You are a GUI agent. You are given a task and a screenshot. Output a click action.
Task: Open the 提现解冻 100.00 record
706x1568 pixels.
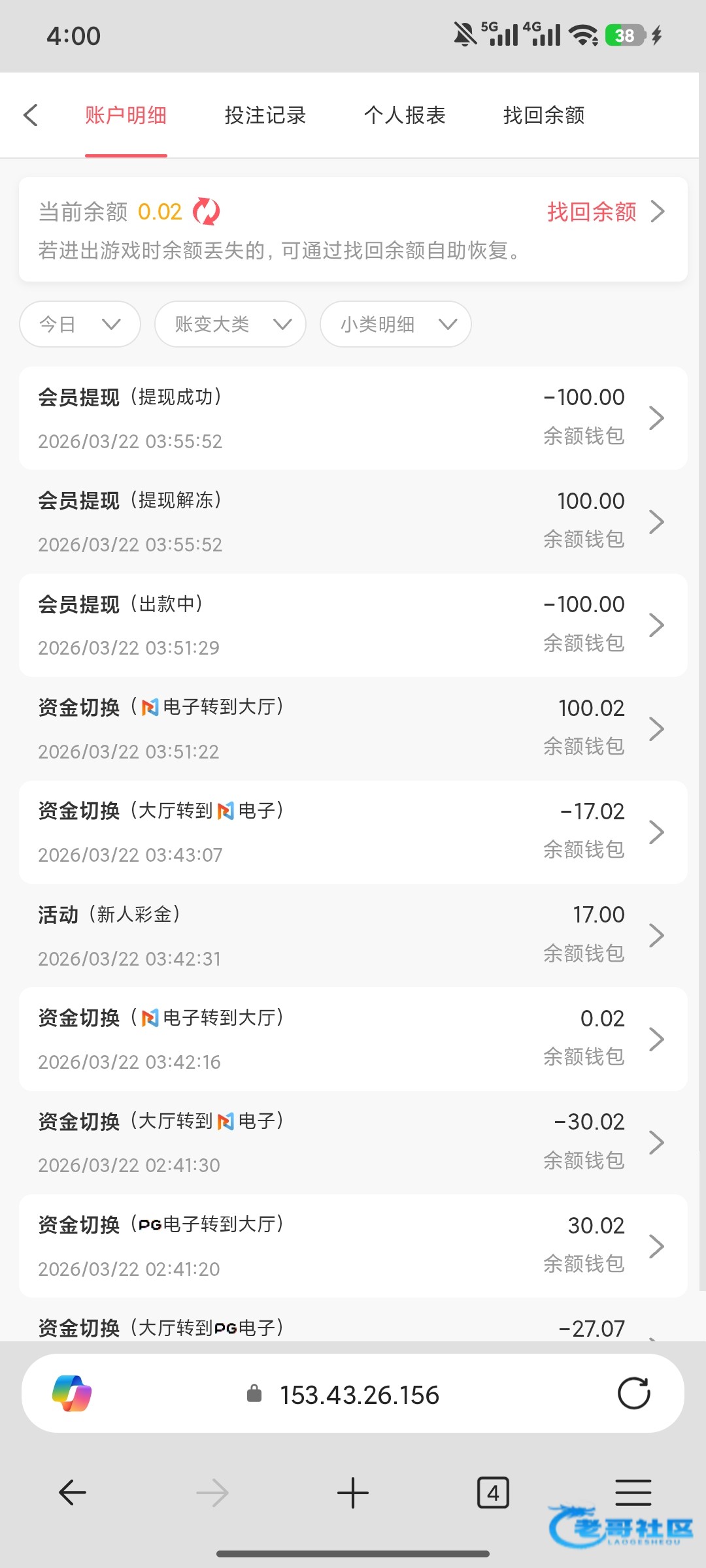pyautogui.click(x=353, y=521)
